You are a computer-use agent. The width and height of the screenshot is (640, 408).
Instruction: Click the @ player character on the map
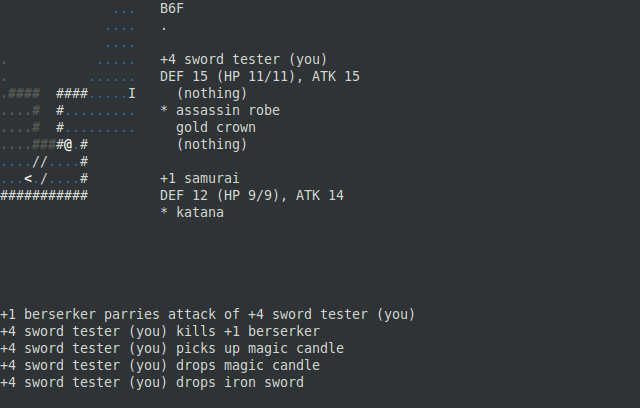coord(68,144)
